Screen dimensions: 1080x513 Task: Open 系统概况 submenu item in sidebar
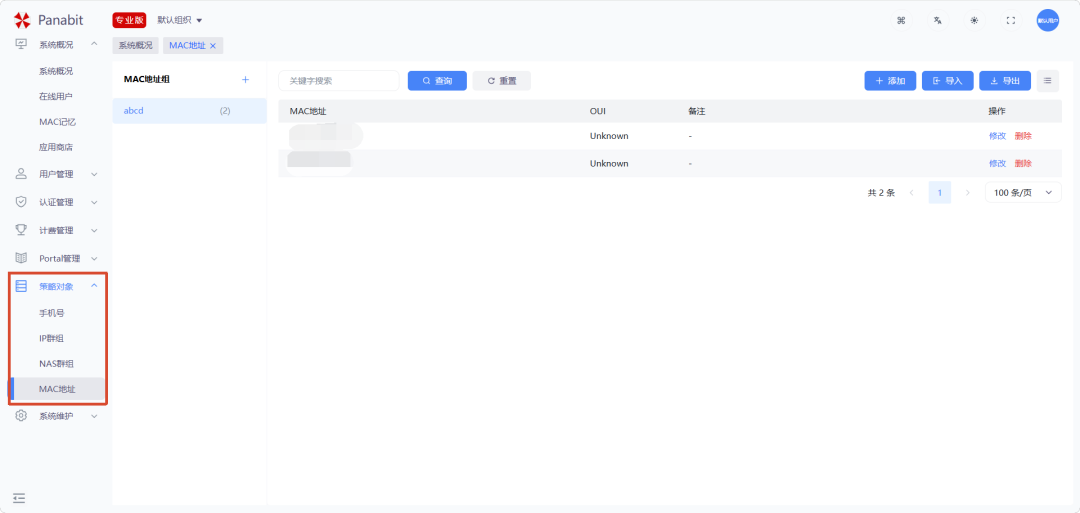56,71
